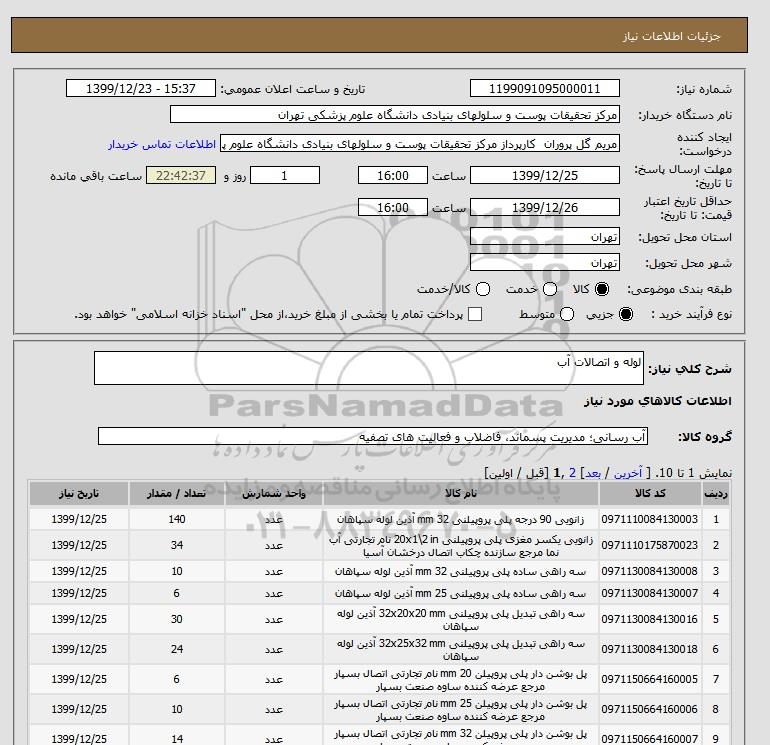
Task: Click the نام کالا column header
Action: pyautogui.click(x=461, y=494)
